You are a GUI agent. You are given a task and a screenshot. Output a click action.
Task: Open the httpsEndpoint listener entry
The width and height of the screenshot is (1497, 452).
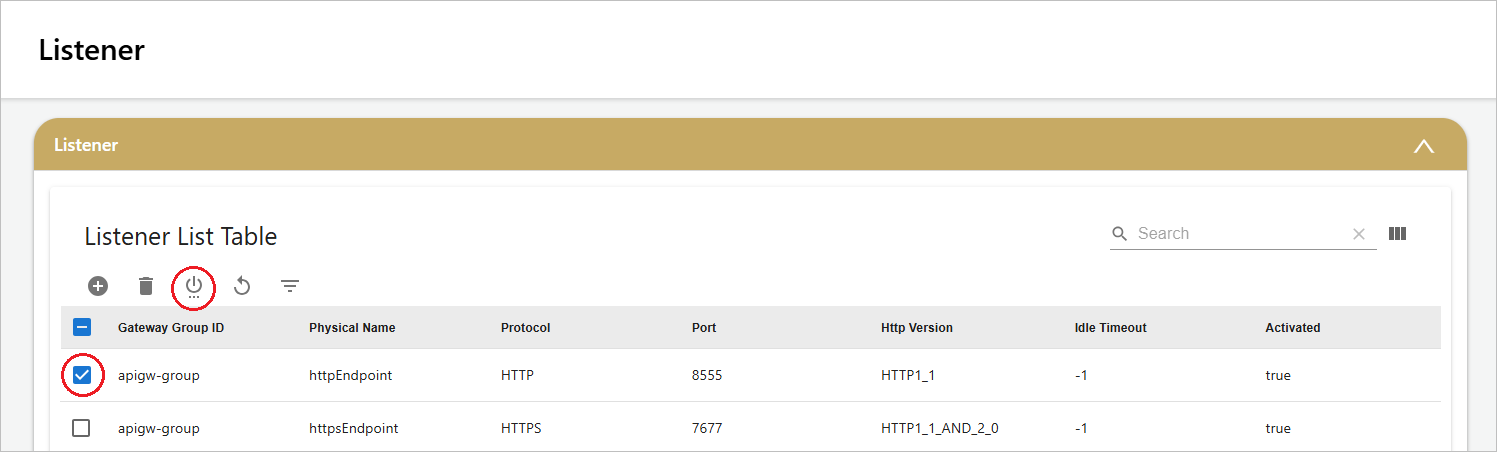pos(354,428)
